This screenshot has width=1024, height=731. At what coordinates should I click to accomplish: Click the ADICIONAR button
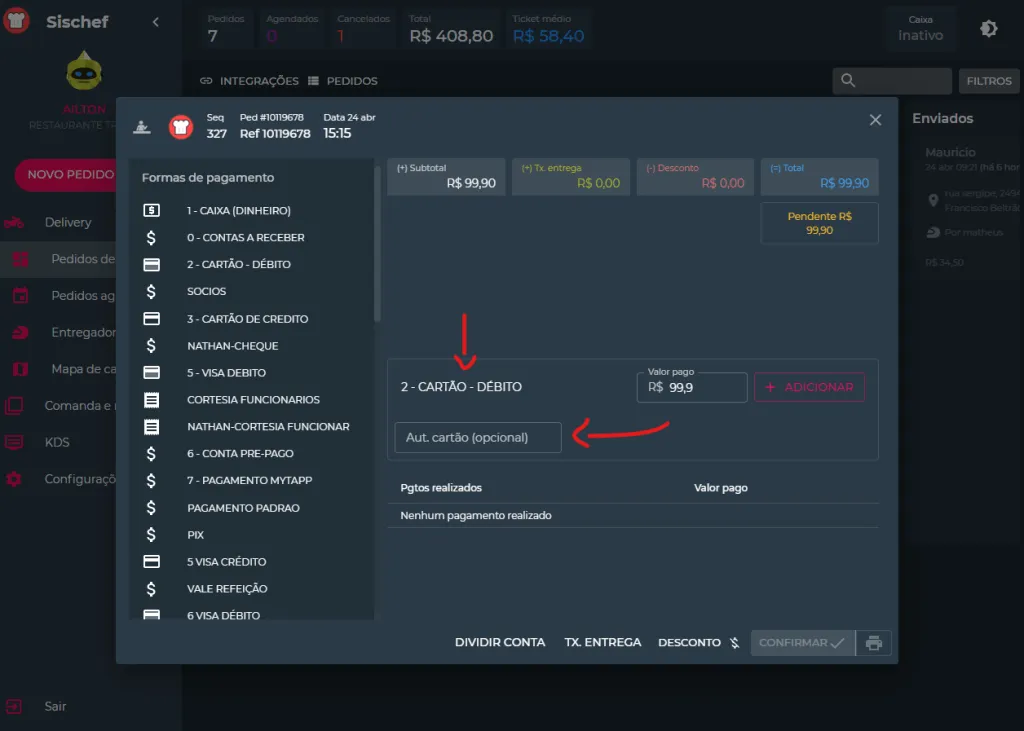click(x=809, y=387)
